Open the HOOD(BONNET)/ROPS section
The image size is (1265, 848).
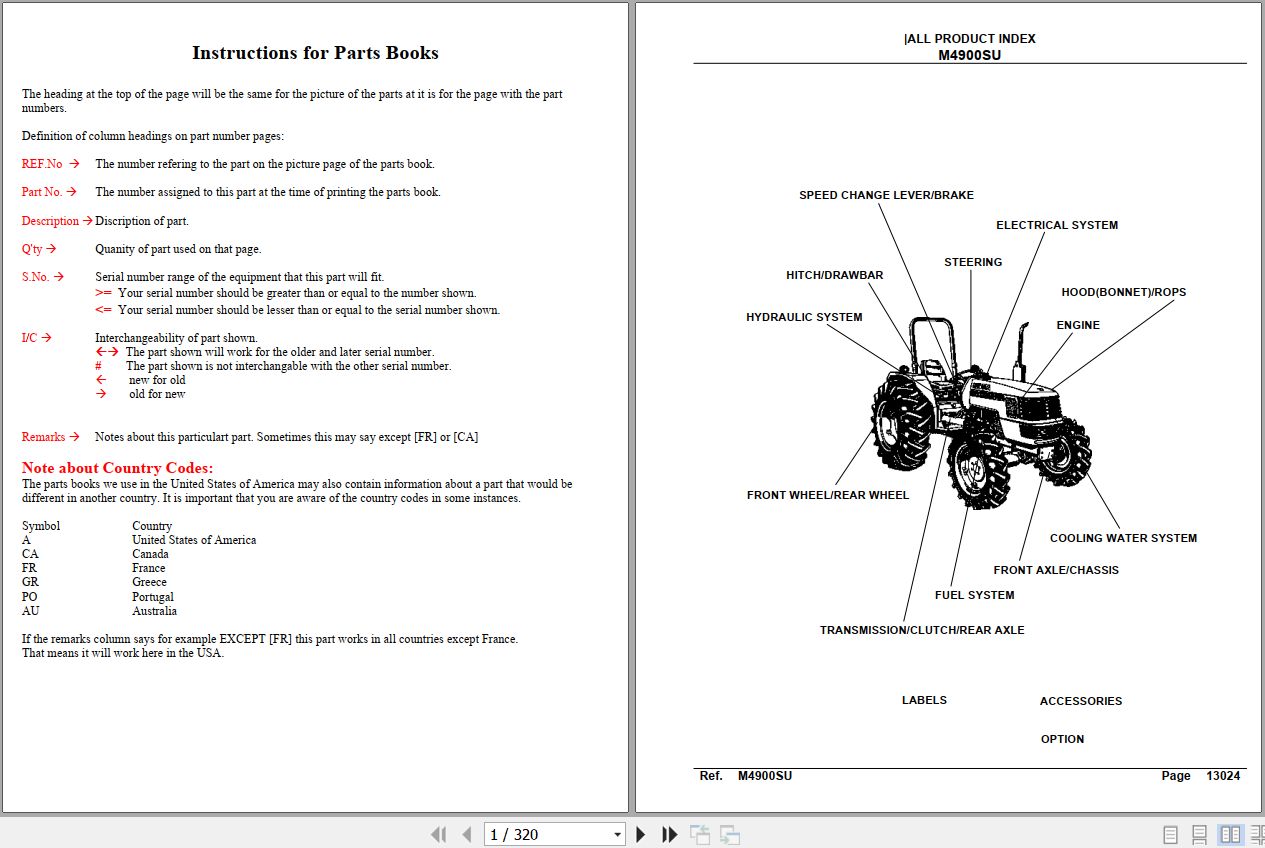(1124, 292)
